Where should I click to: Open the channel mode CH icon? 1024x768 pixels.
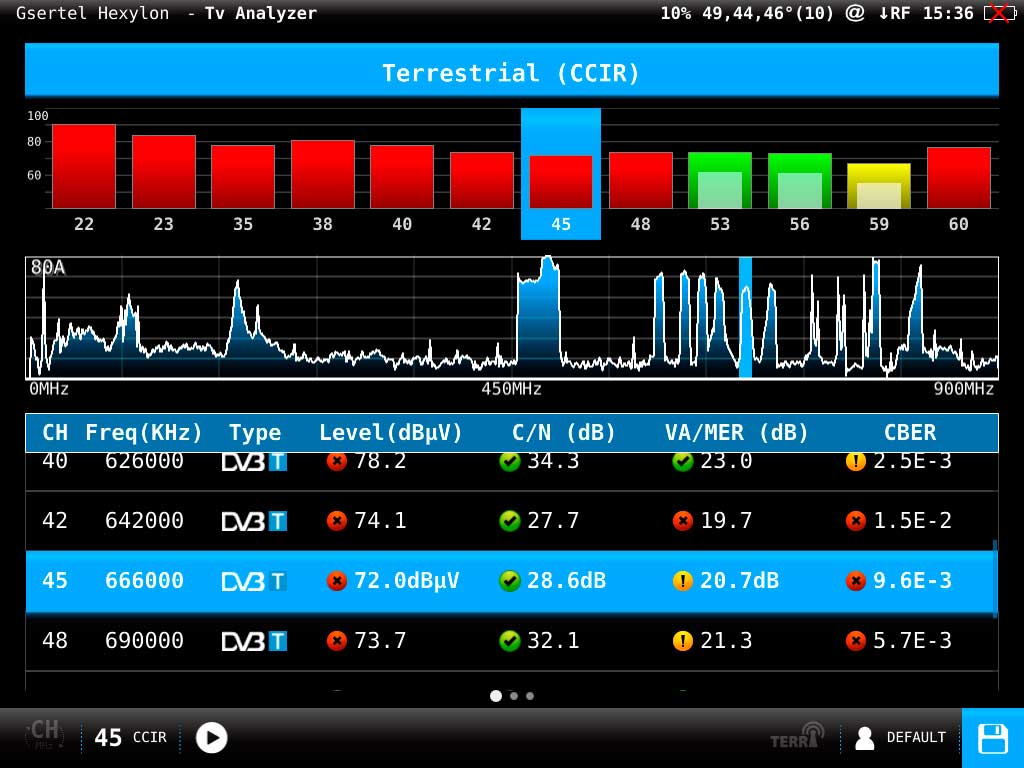[x=44, y=736]
